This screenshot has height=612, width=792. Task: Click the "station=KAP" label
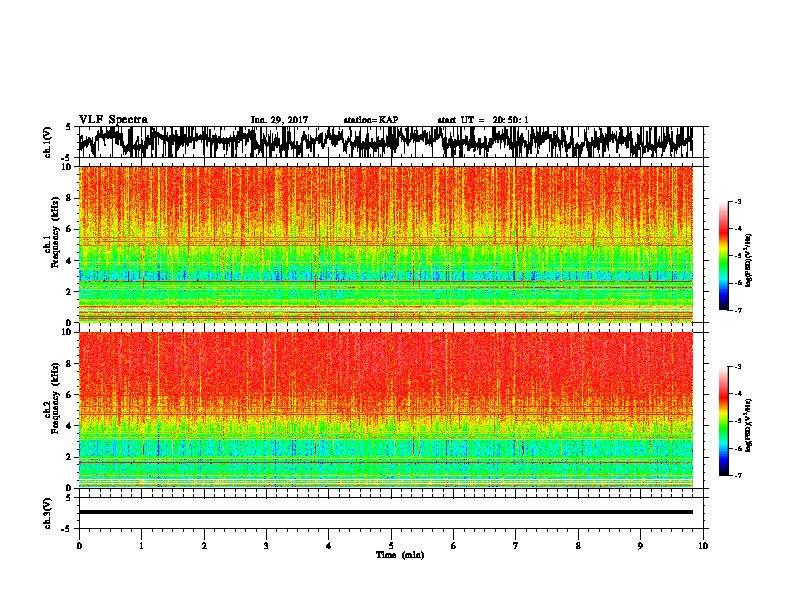(x=371, y=120)
